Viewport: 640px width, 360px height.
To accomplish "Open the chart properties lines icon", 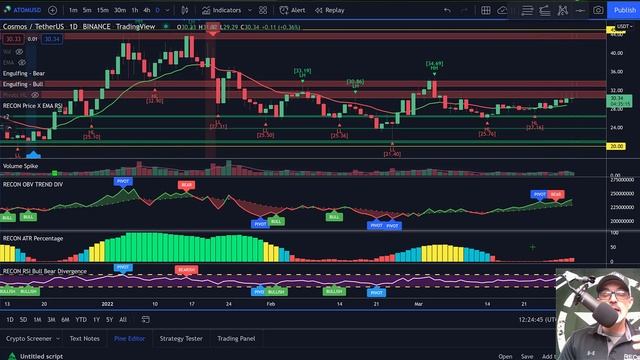I will point(527,10).
